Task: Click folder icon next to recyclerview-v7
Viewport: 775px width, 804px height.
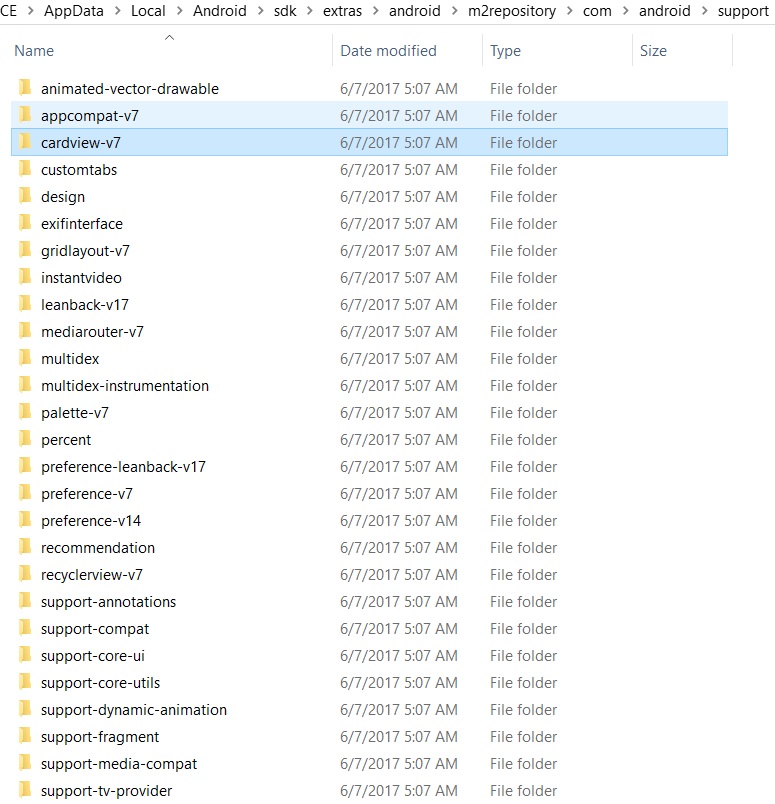Action: [x=25, y=574]
